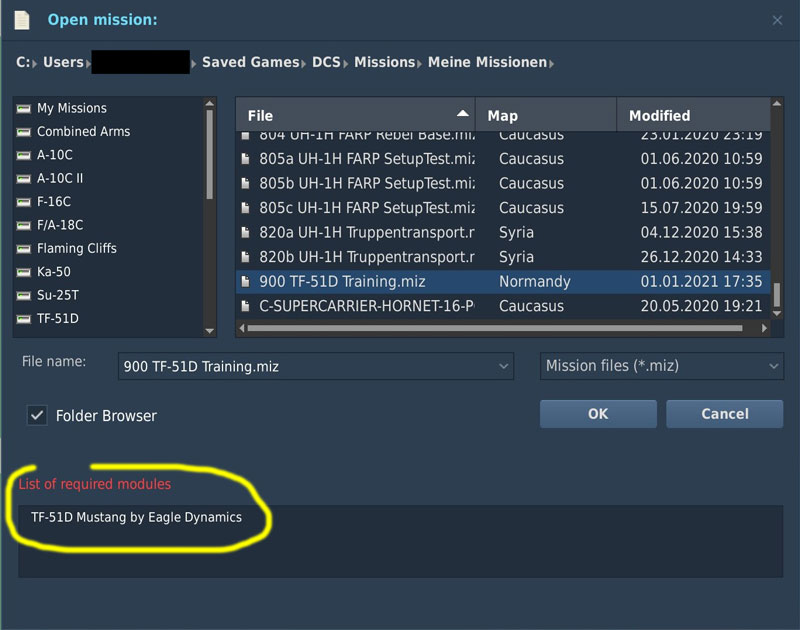Viewport: 800px width, 630px height.
Task: Sort the list by the Modified column header
Action: [x=693, y=115]
